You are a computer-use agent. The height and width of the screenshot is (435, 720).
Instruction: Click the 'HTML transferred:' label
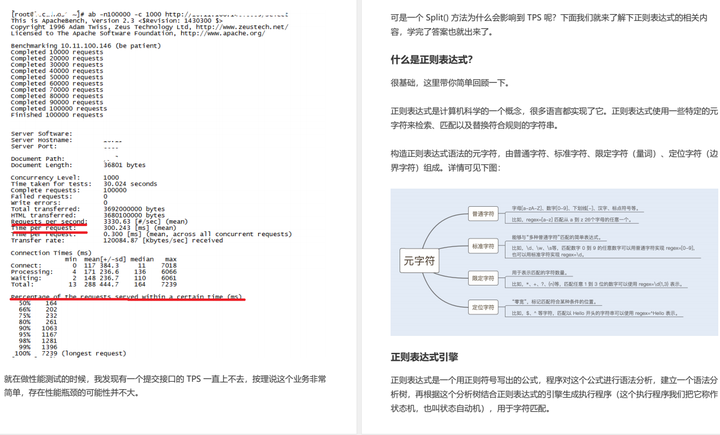[x=43, y=215]
